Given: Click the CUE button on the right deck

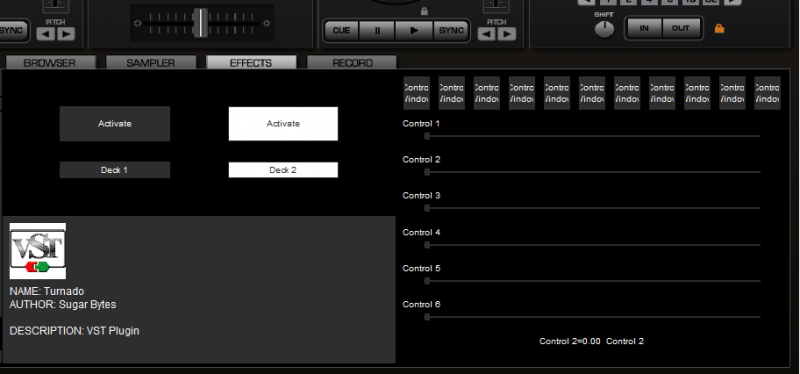Looking at the screenshot, I should point(341,31).
